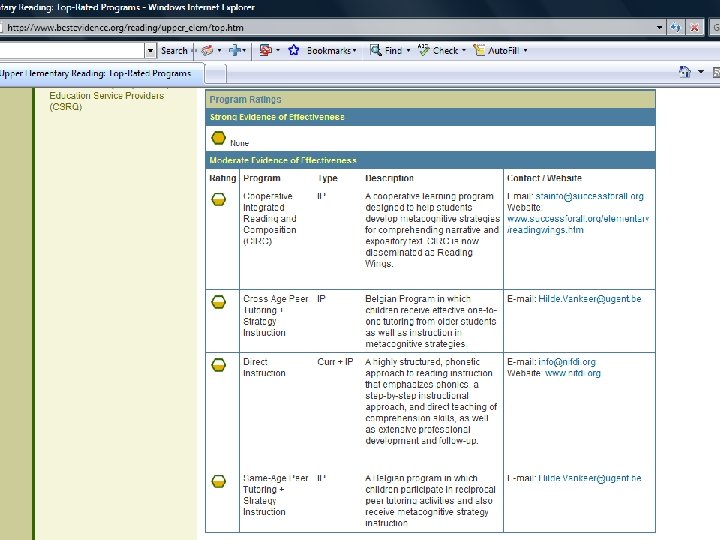Click the Bookmarks star icon
Image resolution: width=720 pixels, height=540 pixels.
(294, 50)
